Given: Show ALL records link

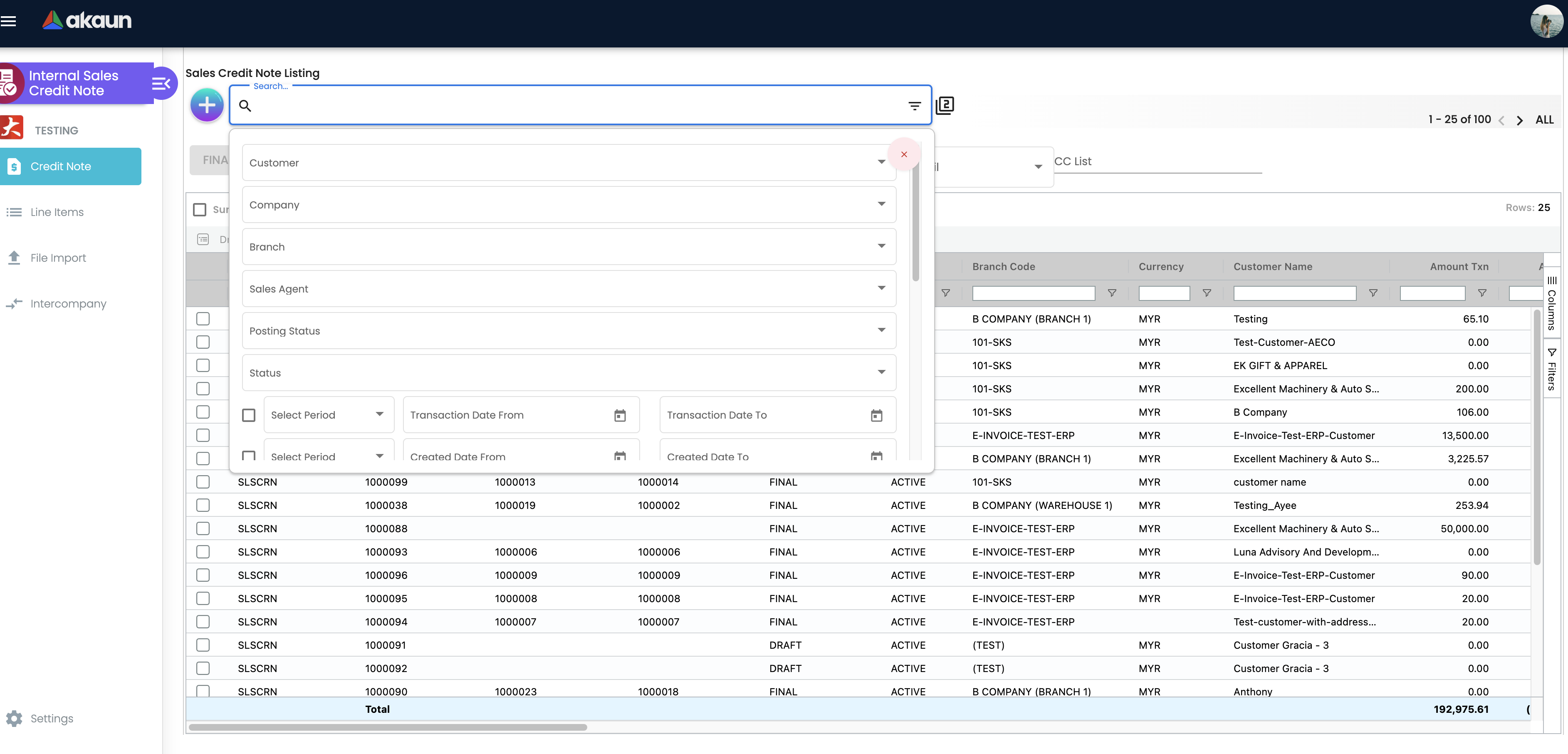Looking at the screenshot, I should [x=1544, y=120].
